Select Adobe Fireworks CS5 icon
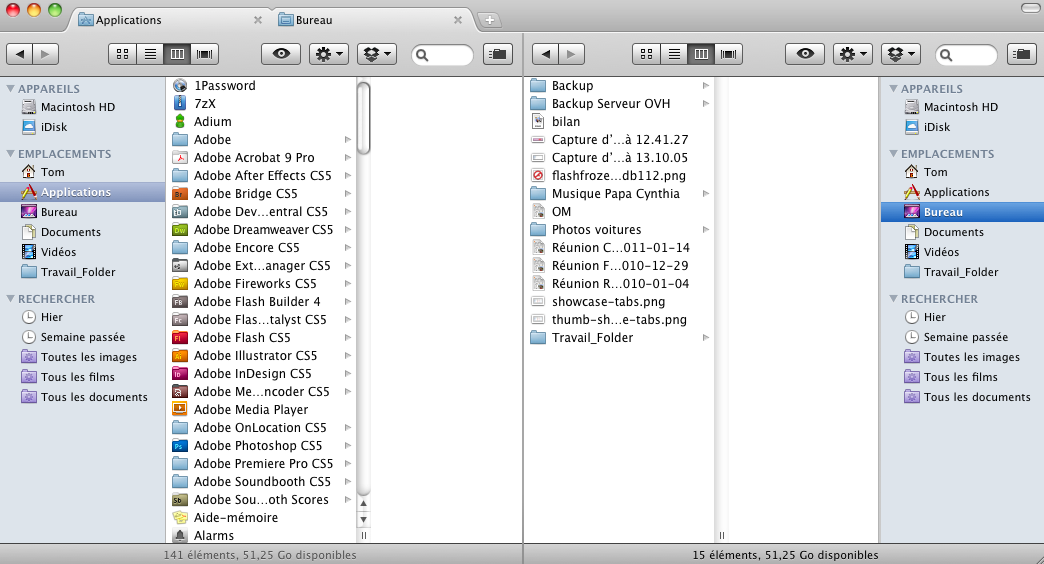 [x=180, y=283]
